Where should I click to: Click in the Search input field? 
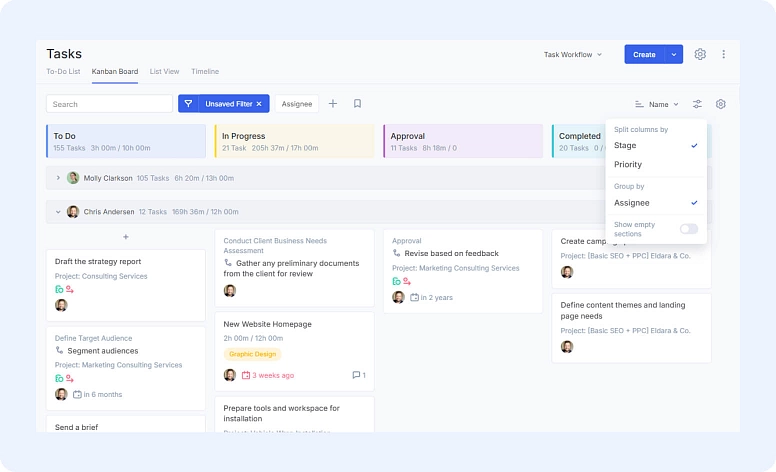pyautogui.click(x=110, y=104)
